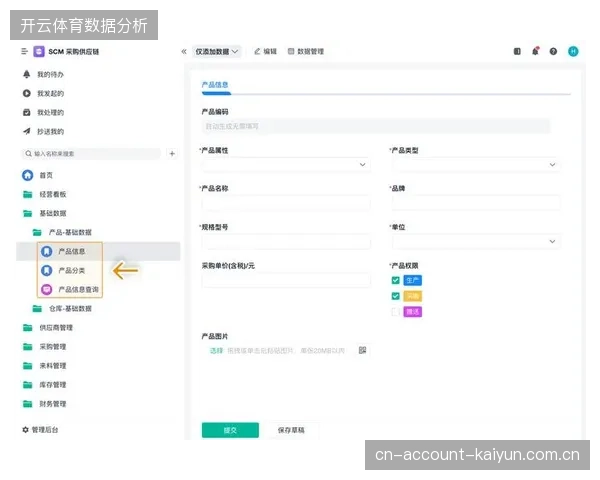Click the purple permission tag

coord(412,312)
